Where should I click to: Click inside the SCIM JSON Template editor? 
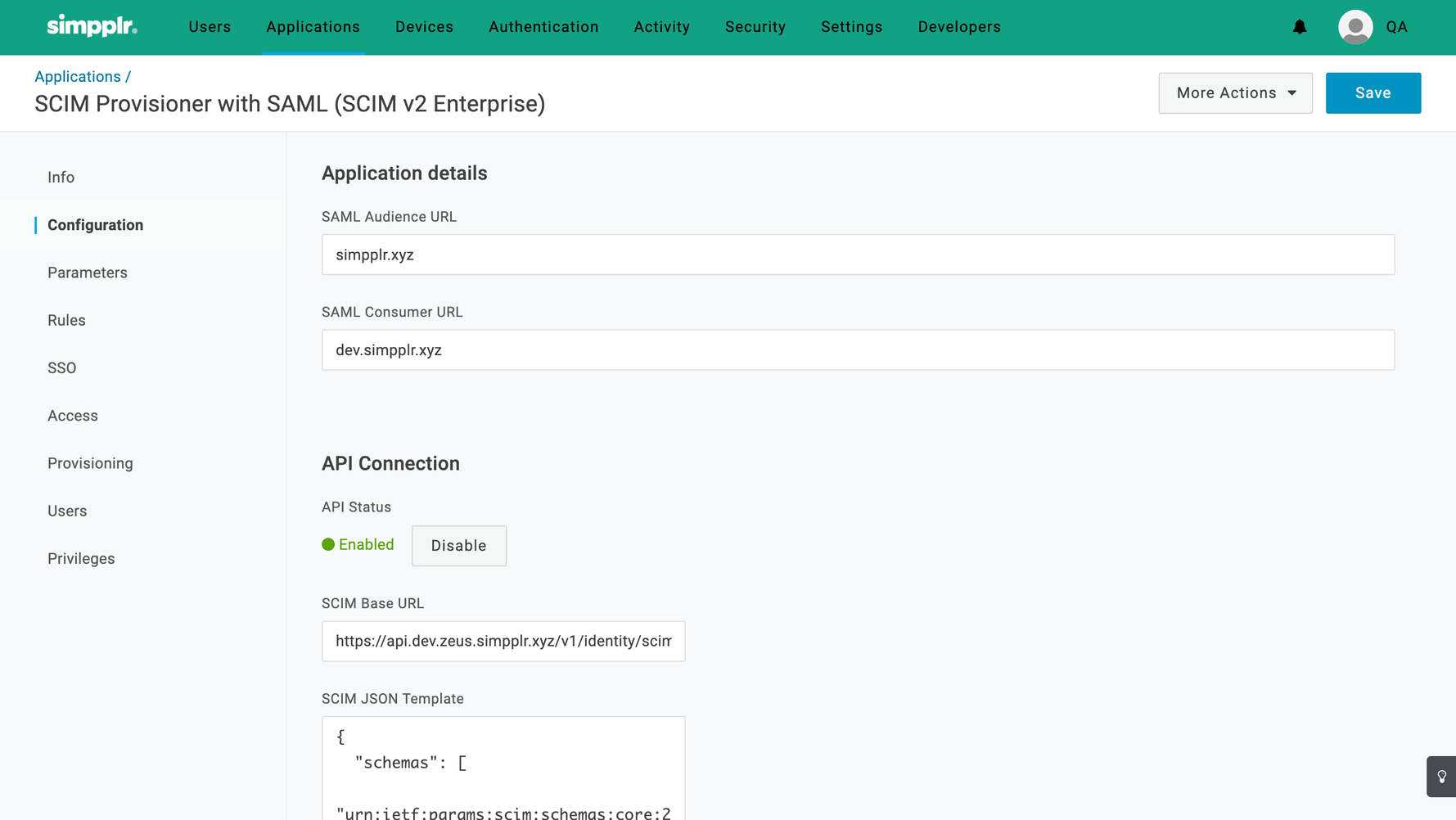pyautogui.click(x=503, y=769)
